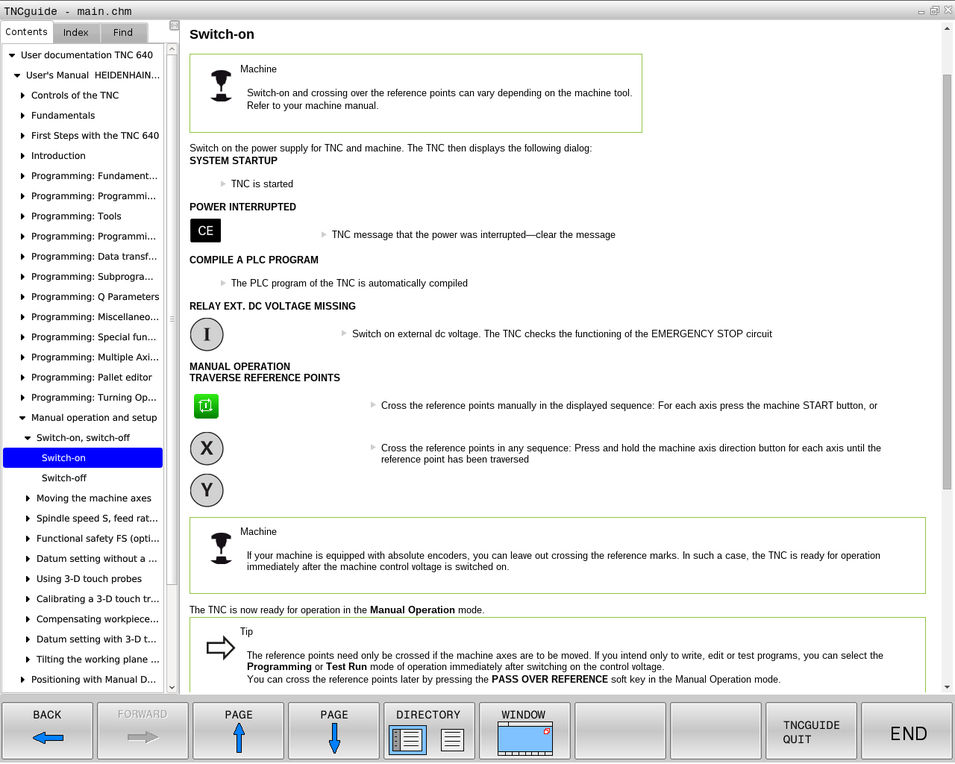The width and height of the screenshot is (955, 764).
Task: Expand First Steps with the TNC 640
Action: pos(23,136)
